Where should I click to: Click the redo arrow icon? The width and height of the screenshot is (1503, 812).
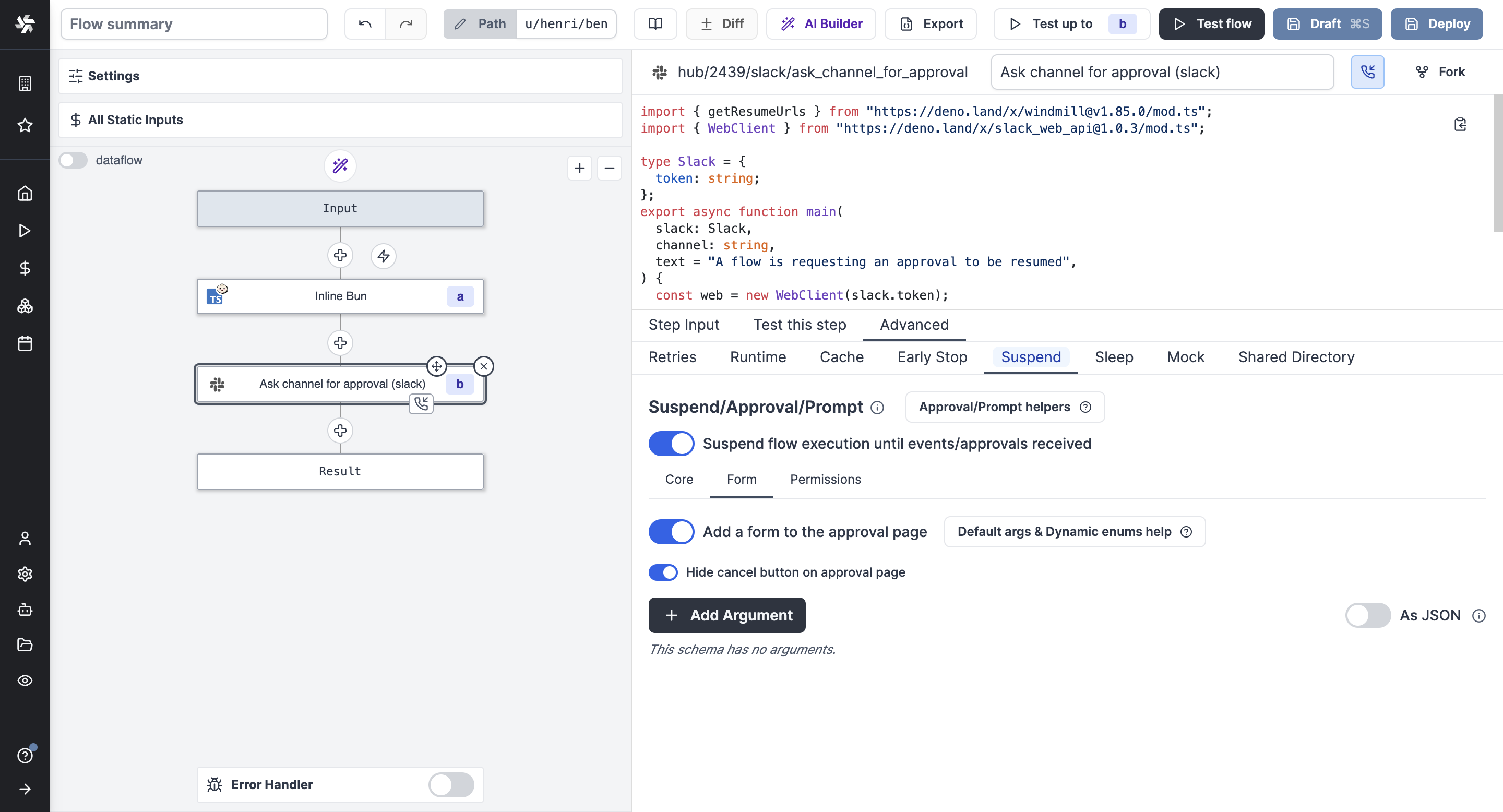click(405, 24)
